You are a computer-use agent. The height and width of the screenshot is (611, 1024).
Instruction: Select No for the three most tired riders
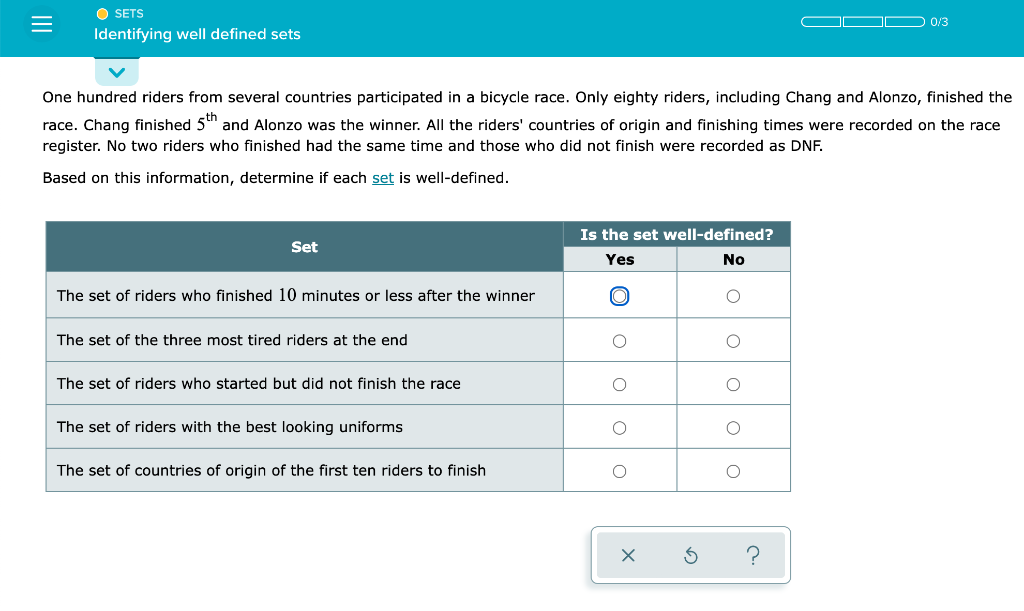click(x=733, y=339)
